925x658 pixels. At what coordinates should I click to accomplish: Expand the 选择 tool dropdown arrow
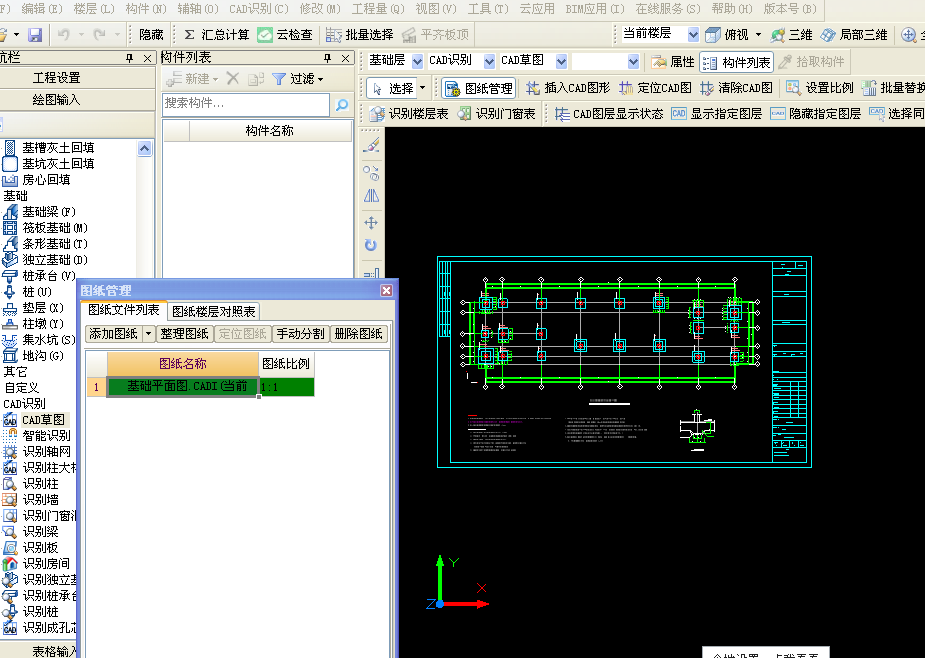tap(422, 89)
